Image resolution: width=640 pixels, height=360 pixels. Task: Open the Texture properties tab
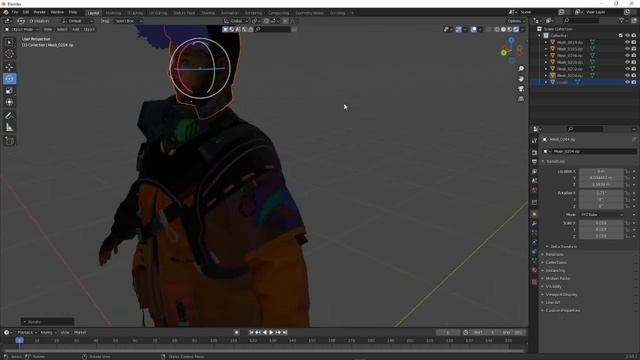(534, 282)
